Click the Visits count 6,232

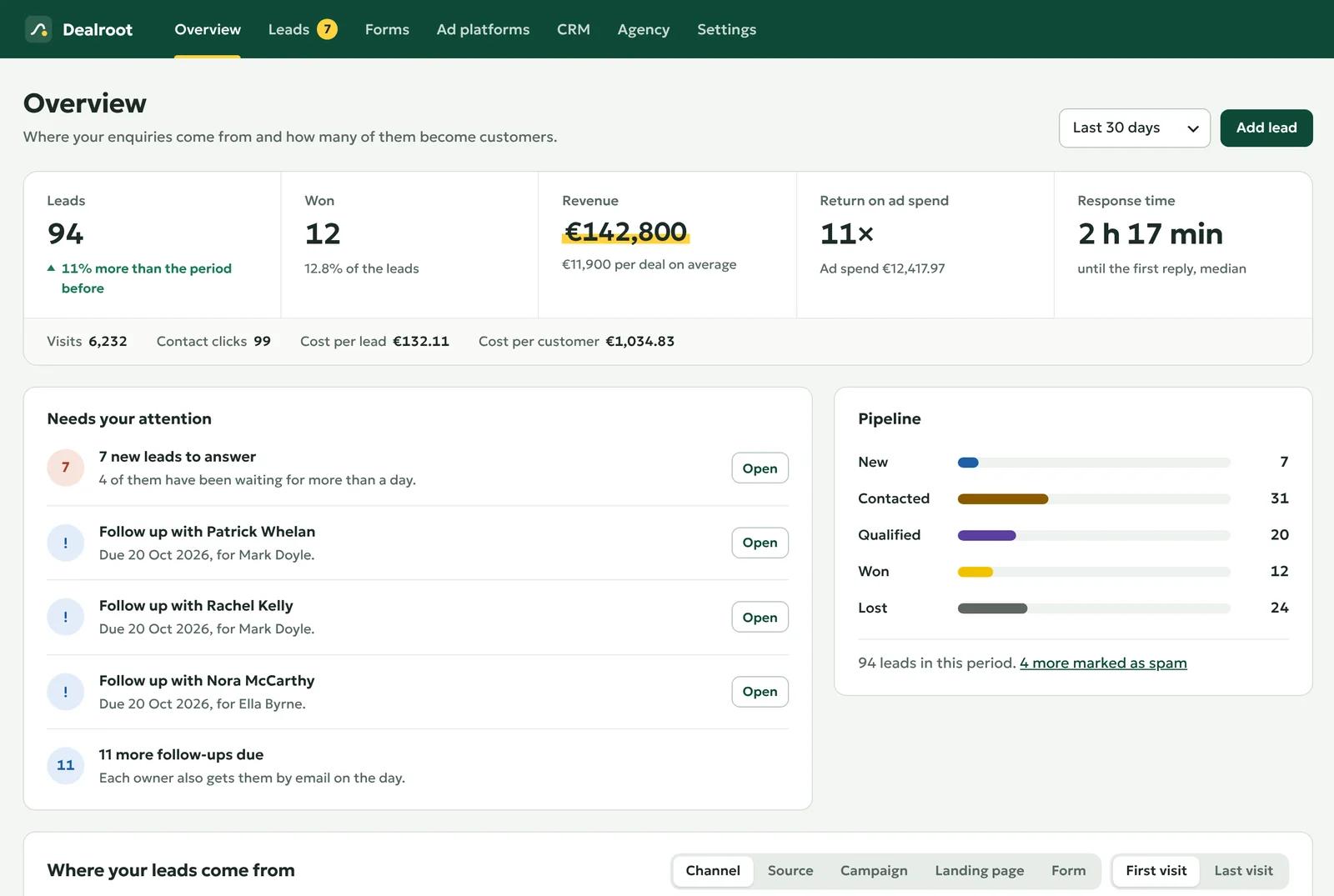(108, 341)
